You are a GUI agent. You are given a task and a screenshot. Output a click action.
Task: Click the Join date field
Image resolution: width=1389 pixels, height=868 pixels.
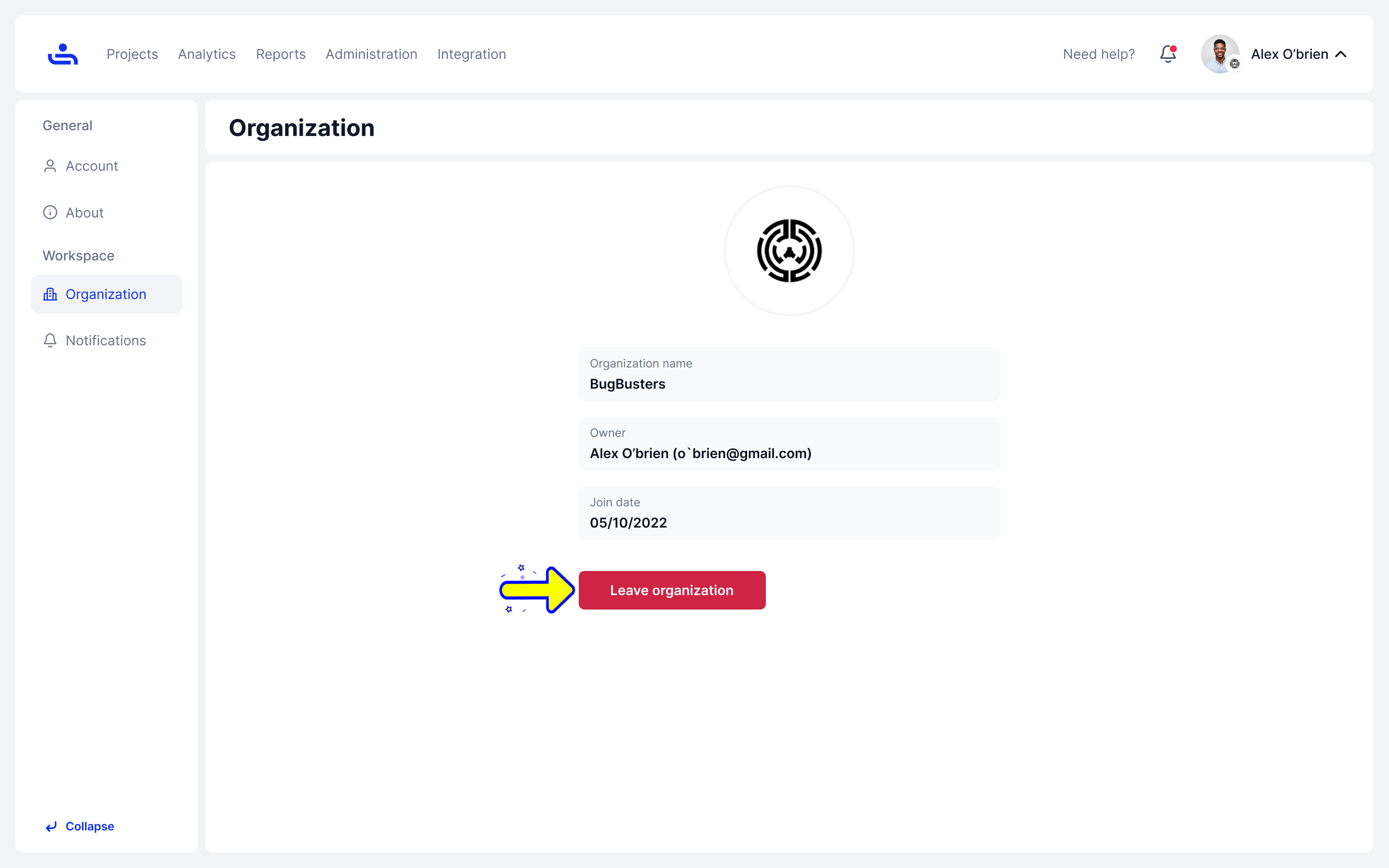pos(789,513)
